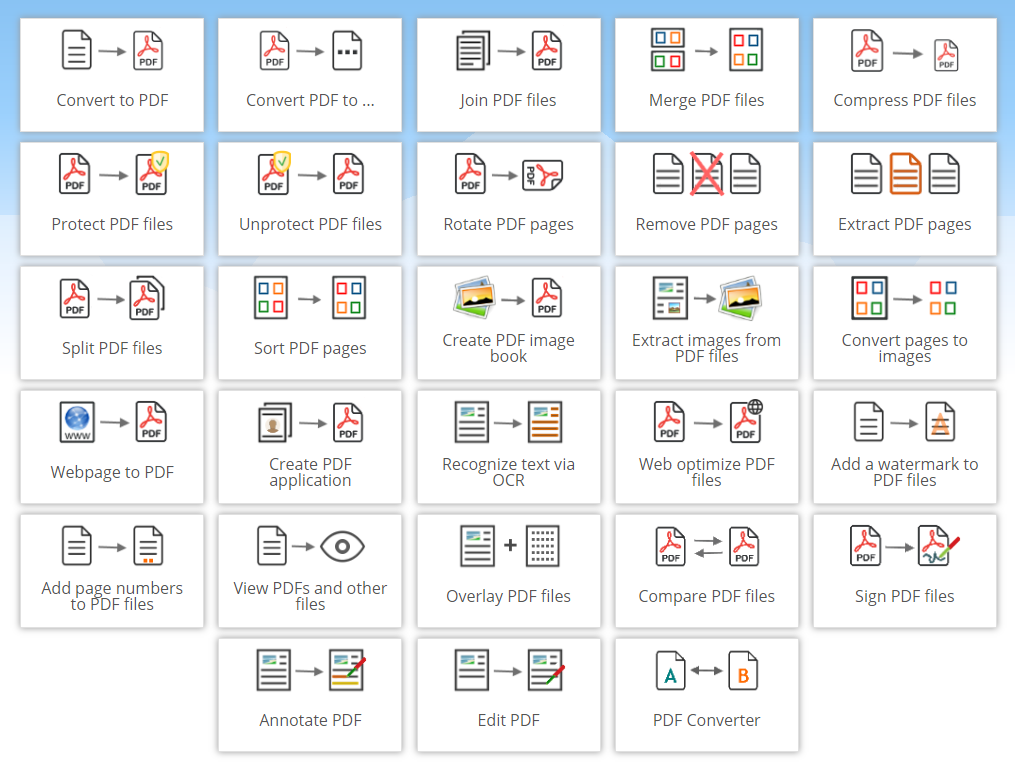Open Compare PDF files tool

pos(707,571)
